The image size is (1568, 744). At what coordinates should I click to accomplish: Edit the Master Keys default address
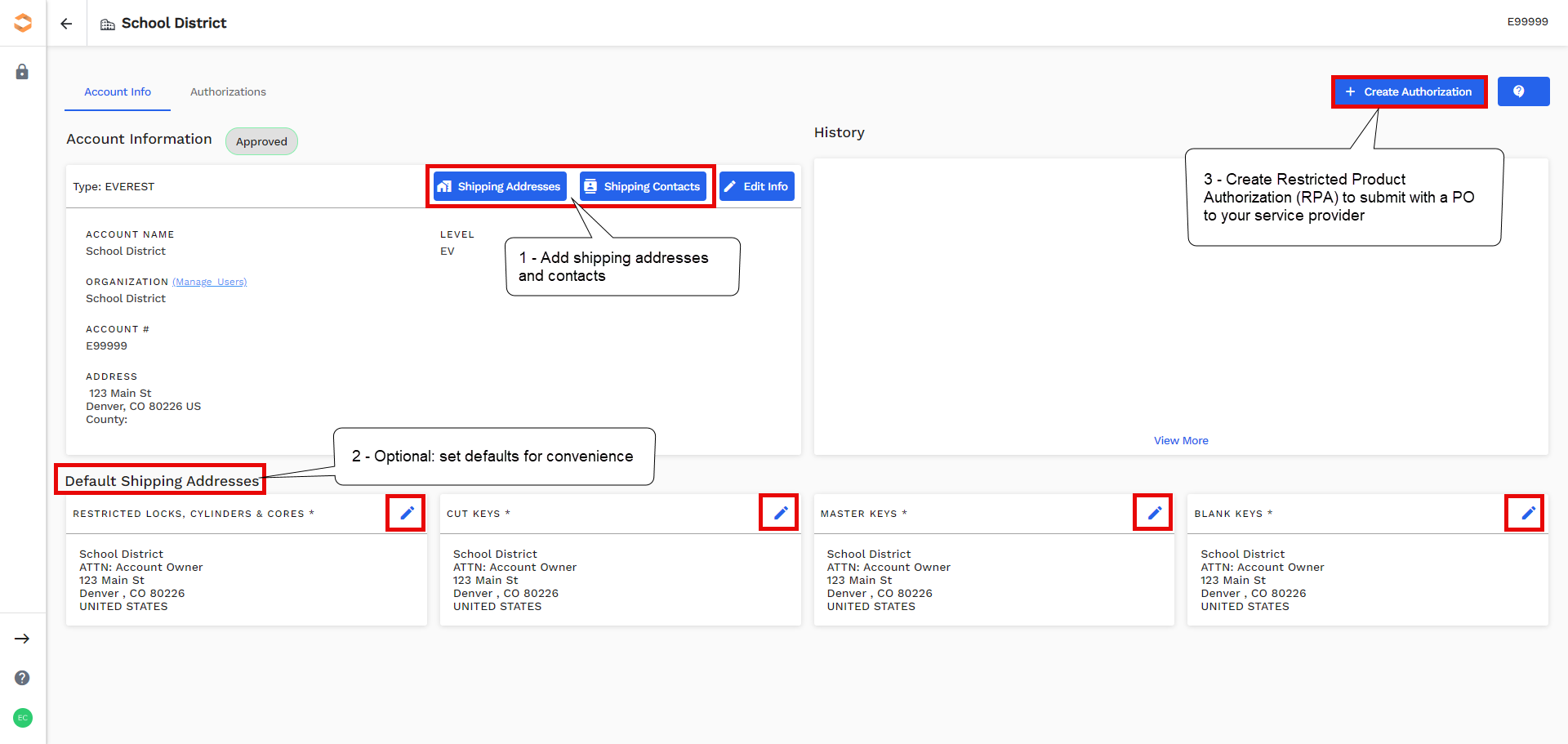point(1154,513)
